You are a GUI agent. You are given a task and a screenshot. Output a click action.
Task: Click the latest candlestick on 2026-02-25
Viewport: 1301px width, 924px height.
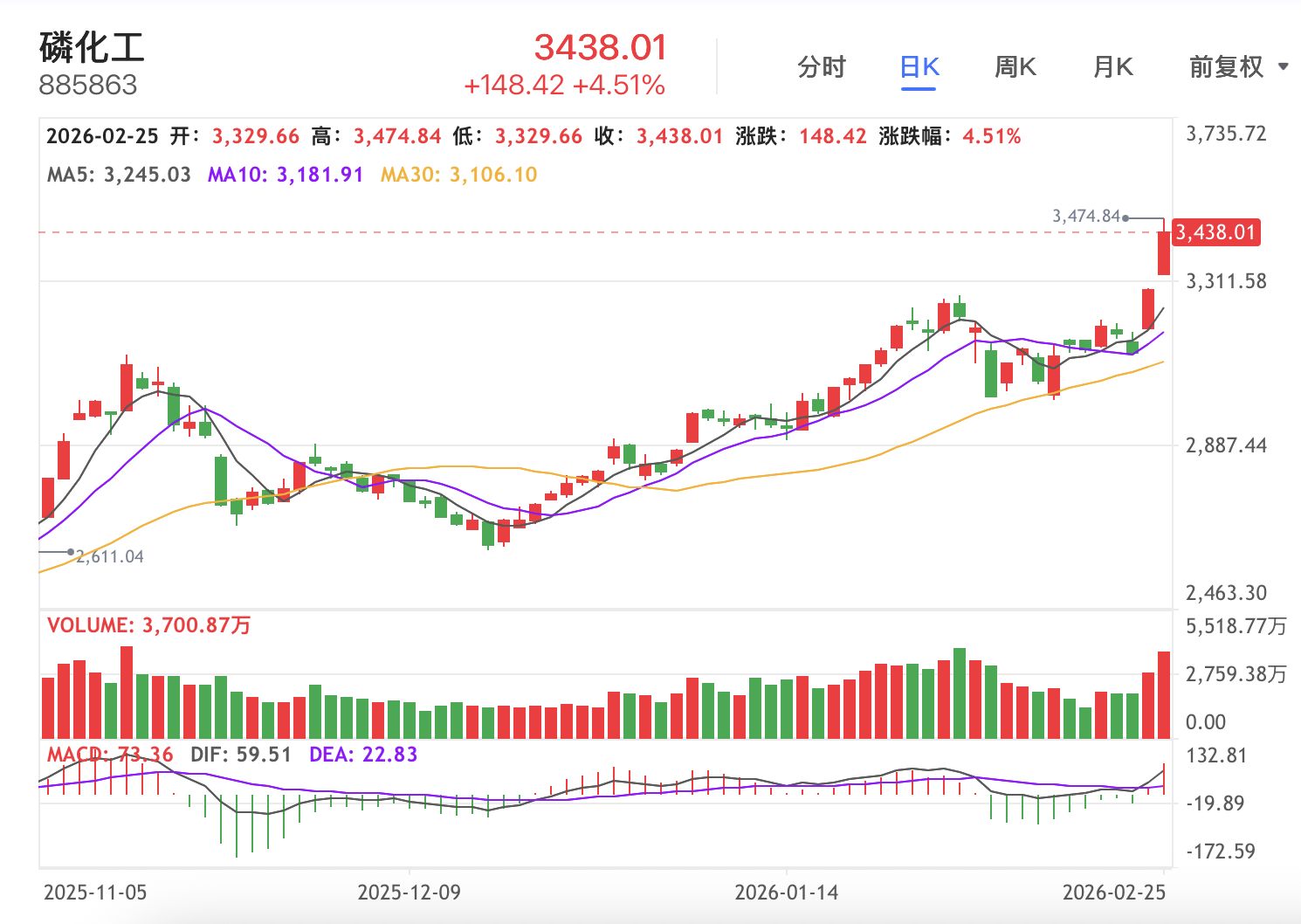(x=1164, y=253)
